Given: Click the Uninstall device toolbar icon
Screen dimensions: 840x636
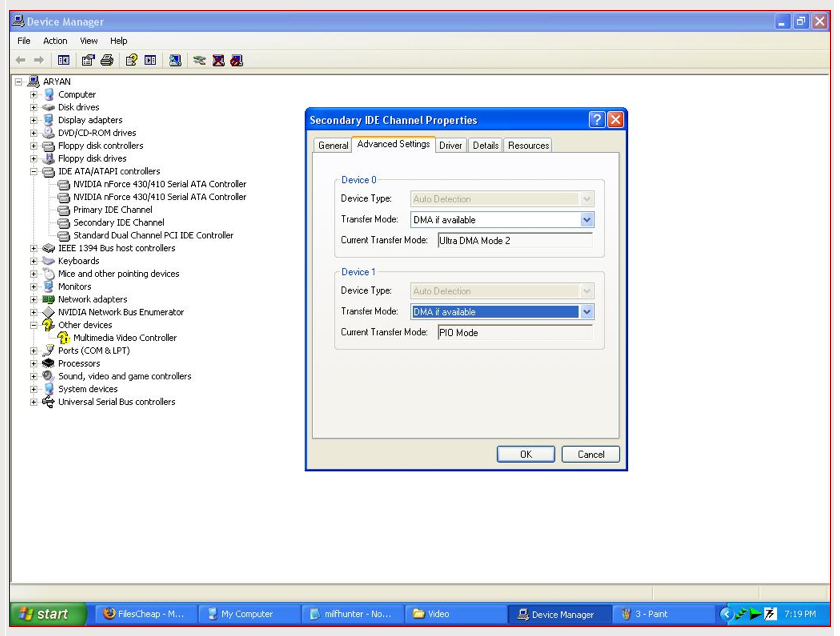Looking at the screenshot, I should [x=218, y=60].
